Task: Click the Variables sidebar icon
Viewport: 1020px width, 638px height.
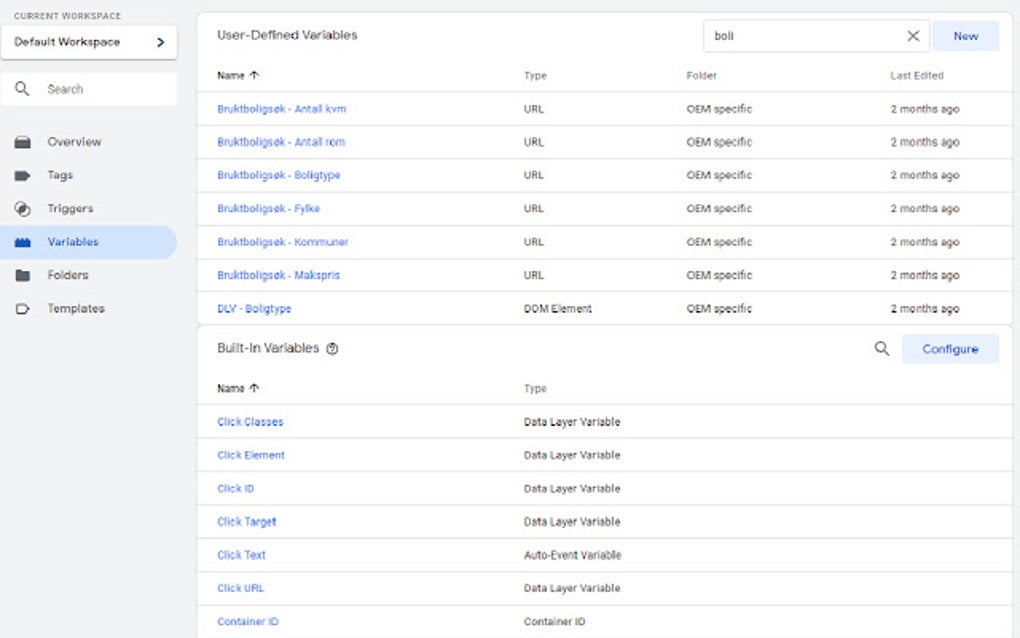Action: point(25,241)
